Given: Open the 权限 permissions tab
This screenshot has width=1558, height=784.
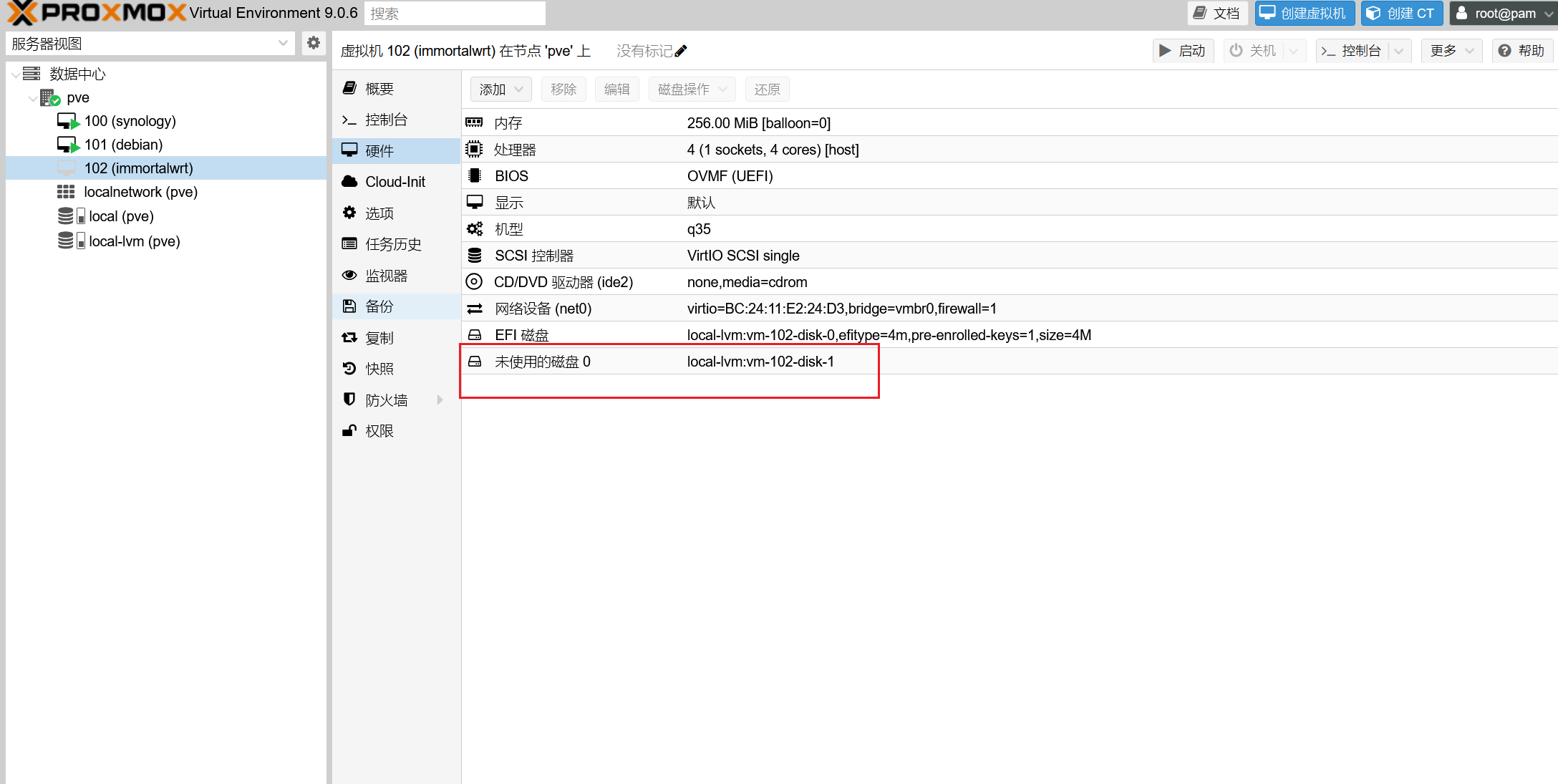Looking at the screenshot, I should coord(396,431).
